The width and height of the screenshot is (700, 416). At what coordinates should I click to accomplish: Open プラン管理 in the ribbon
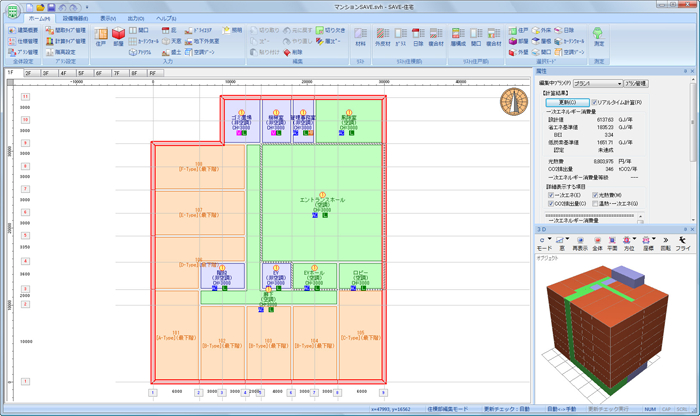click(23, 52)
